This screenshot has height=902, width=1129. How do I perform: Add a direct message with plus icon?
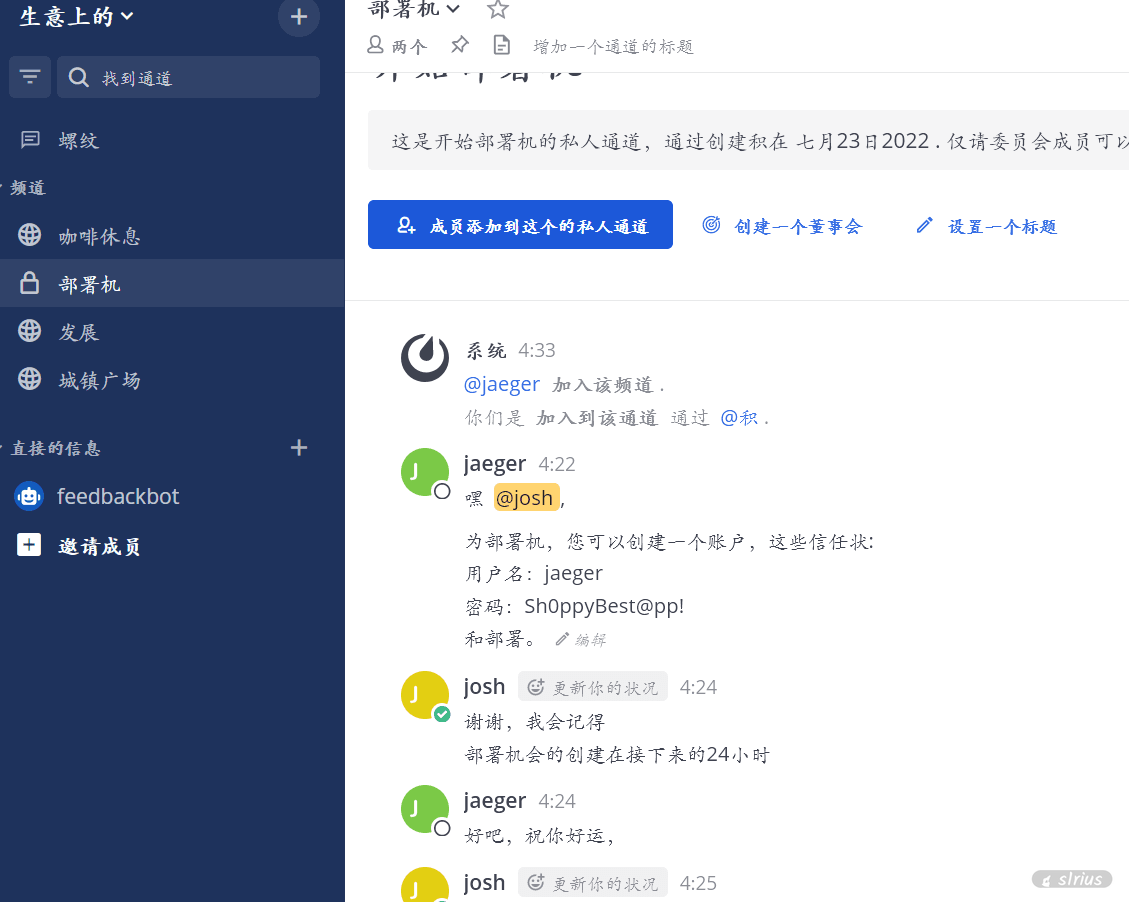click(298, 448)
